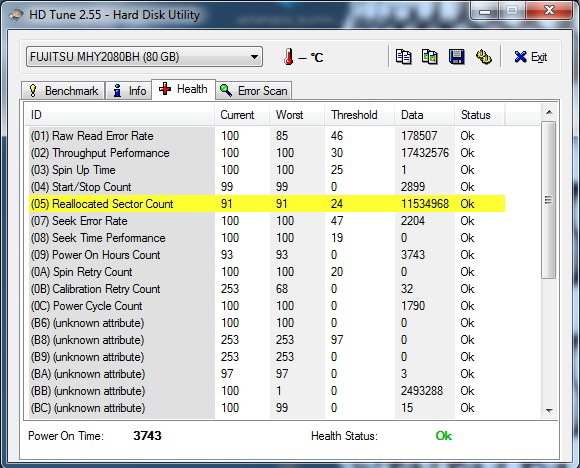Viewport: 580px width, 468px height.
Task: Click the data value 2899
Action: pos(413,187)
